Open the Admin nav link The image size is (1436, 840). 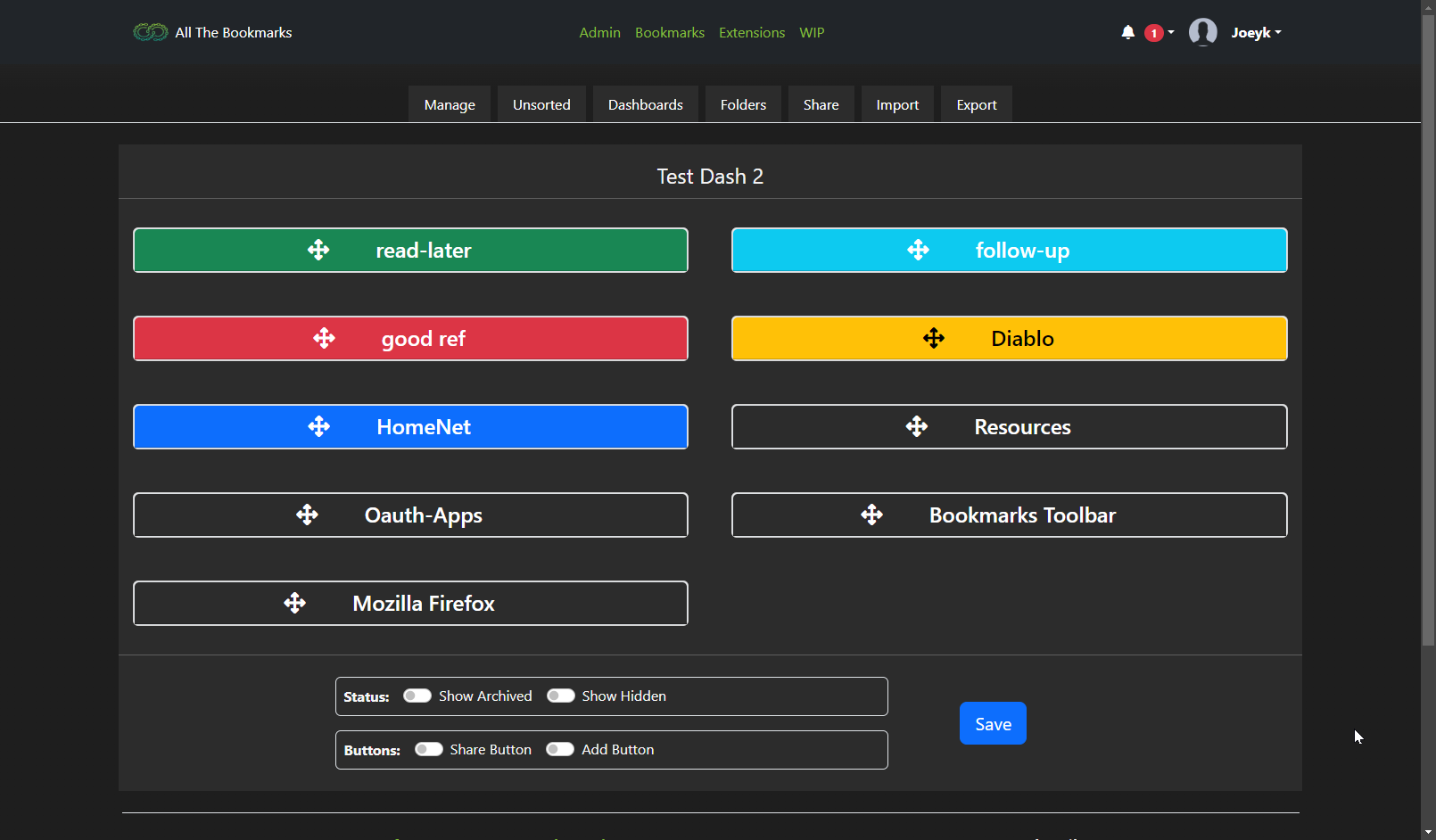[x=599, y=32]
